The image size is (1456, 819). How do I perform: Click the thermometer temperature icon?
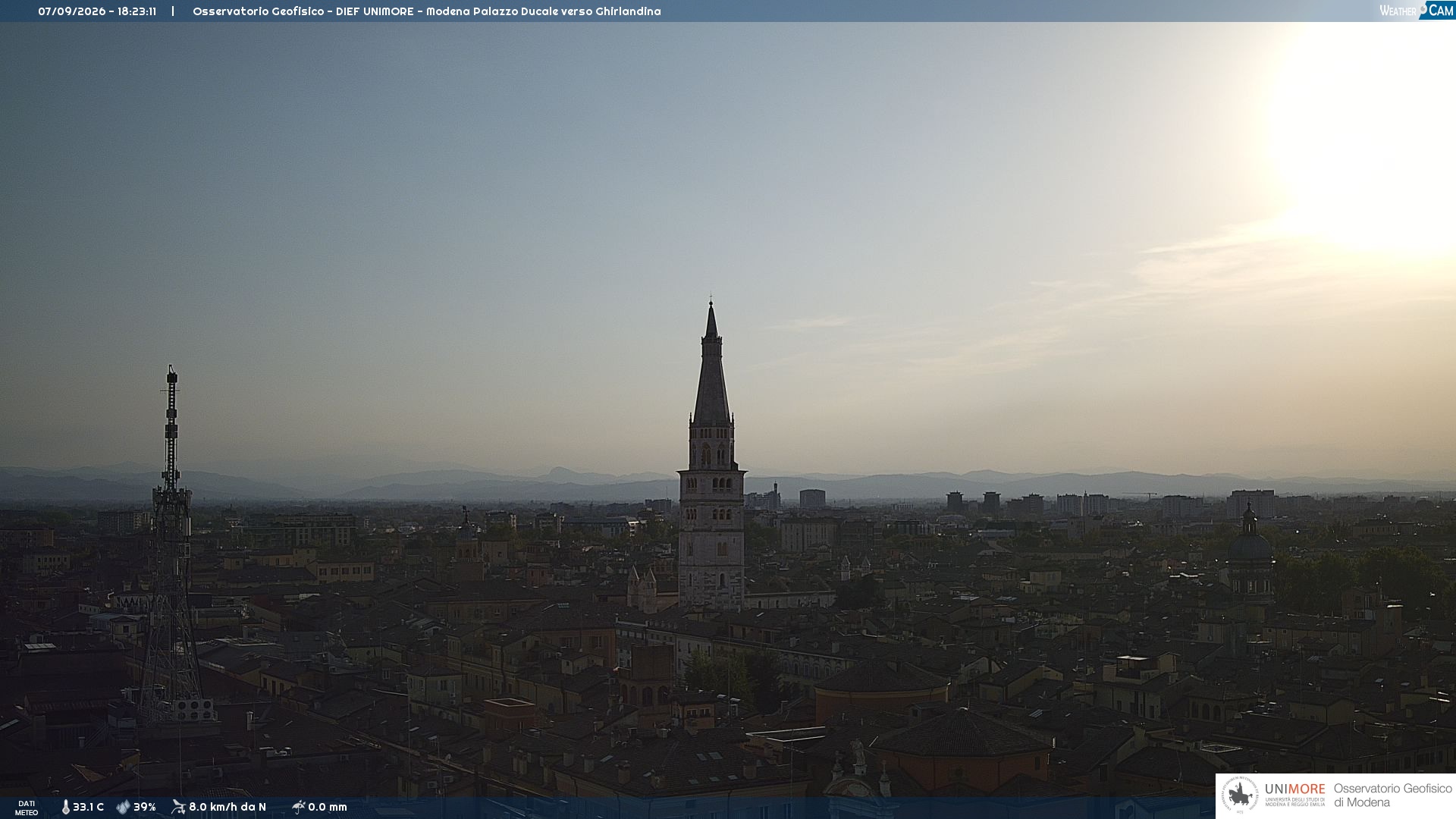(66, 807)
